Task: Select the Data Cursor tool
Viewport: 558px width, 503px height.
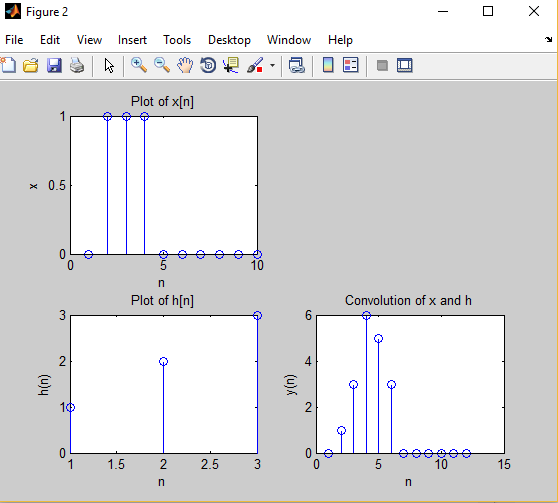Action: (231, 66)
